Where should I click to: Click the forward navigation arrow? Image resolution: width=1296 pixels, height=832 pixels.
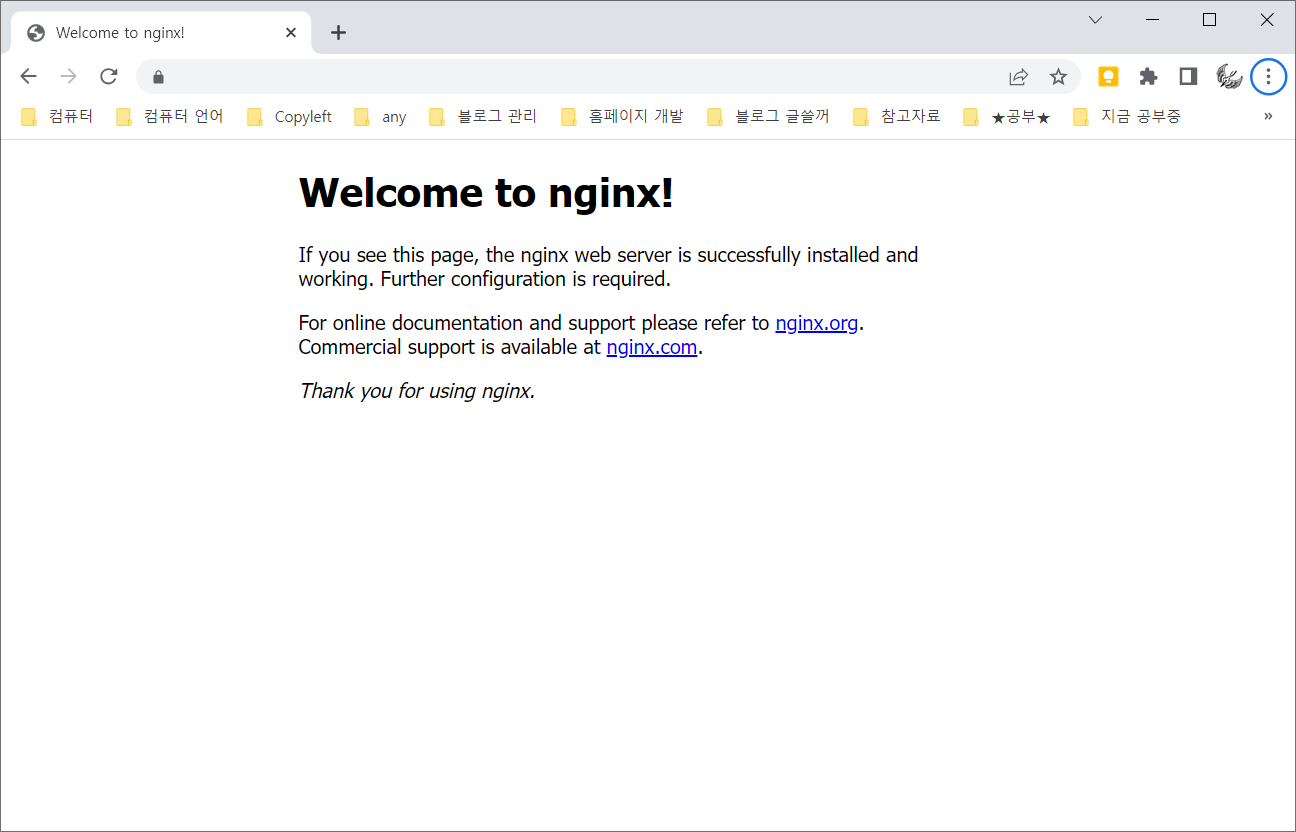pos(68,77)
